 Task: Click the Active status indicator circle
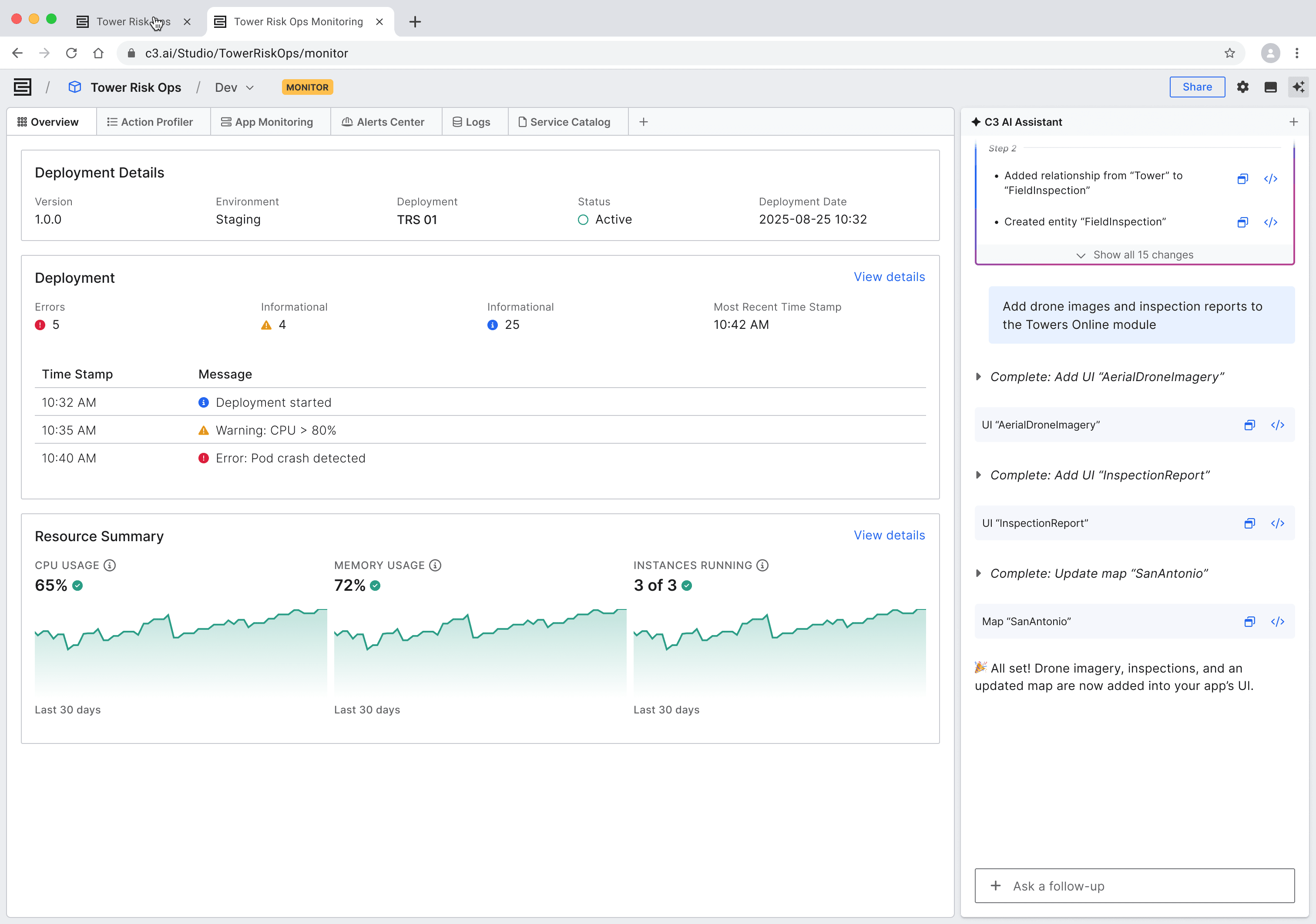(x=583, y=219)
